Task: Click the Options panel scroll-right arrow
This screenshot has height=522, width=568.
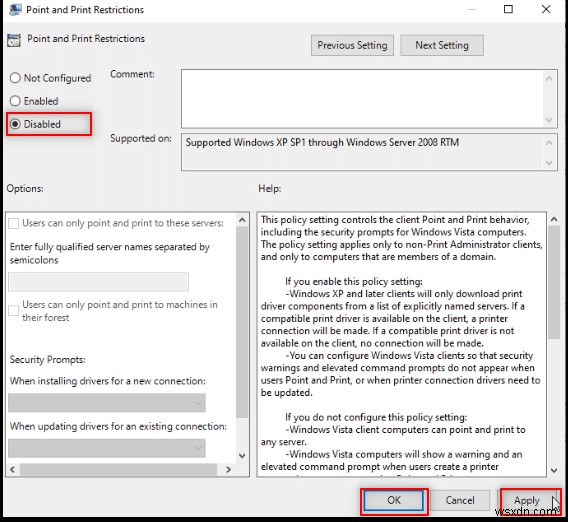Action: coord(228,469)
